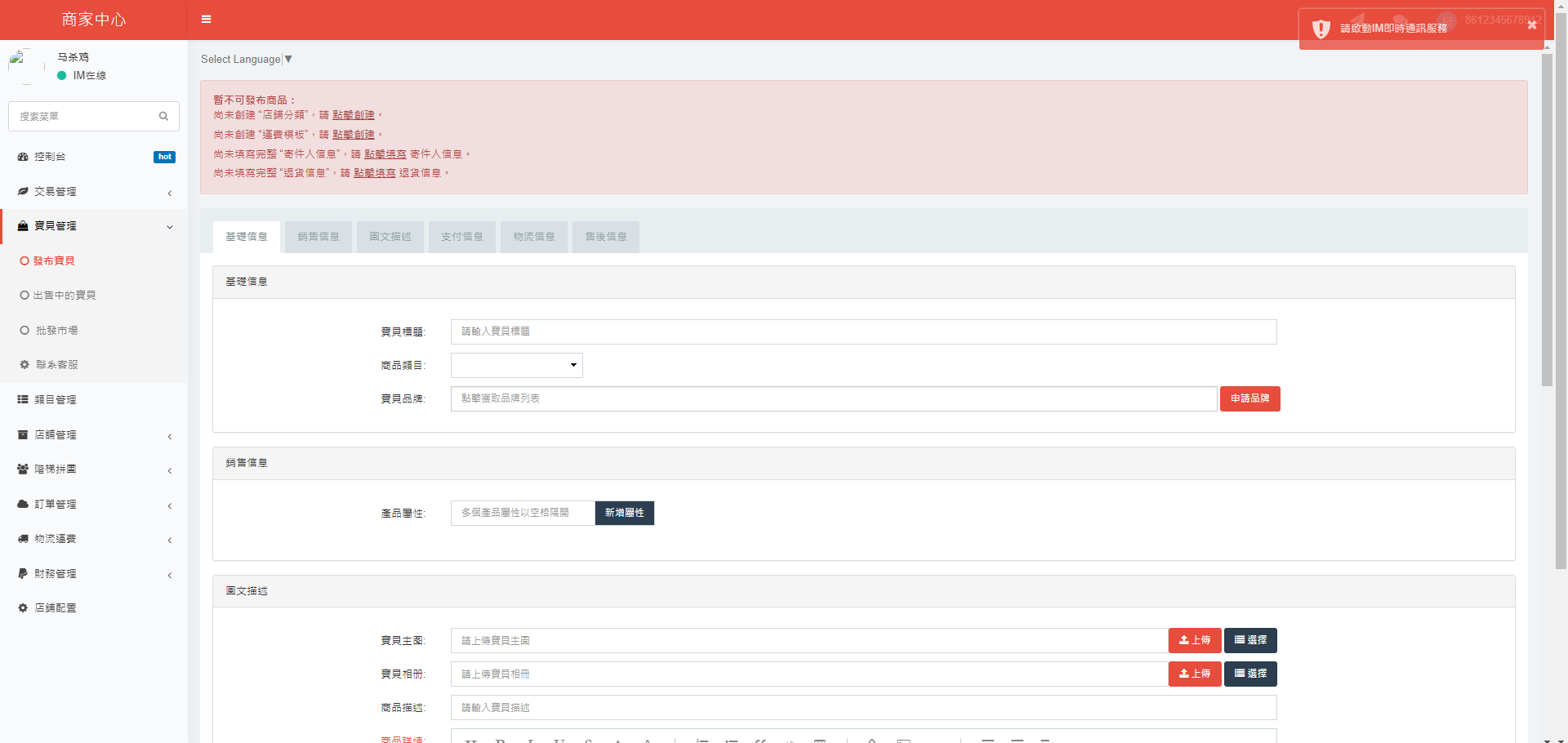This screenshot has height=743, width=1568.
Task: Click the user avatar image
Action: [25, 66]
